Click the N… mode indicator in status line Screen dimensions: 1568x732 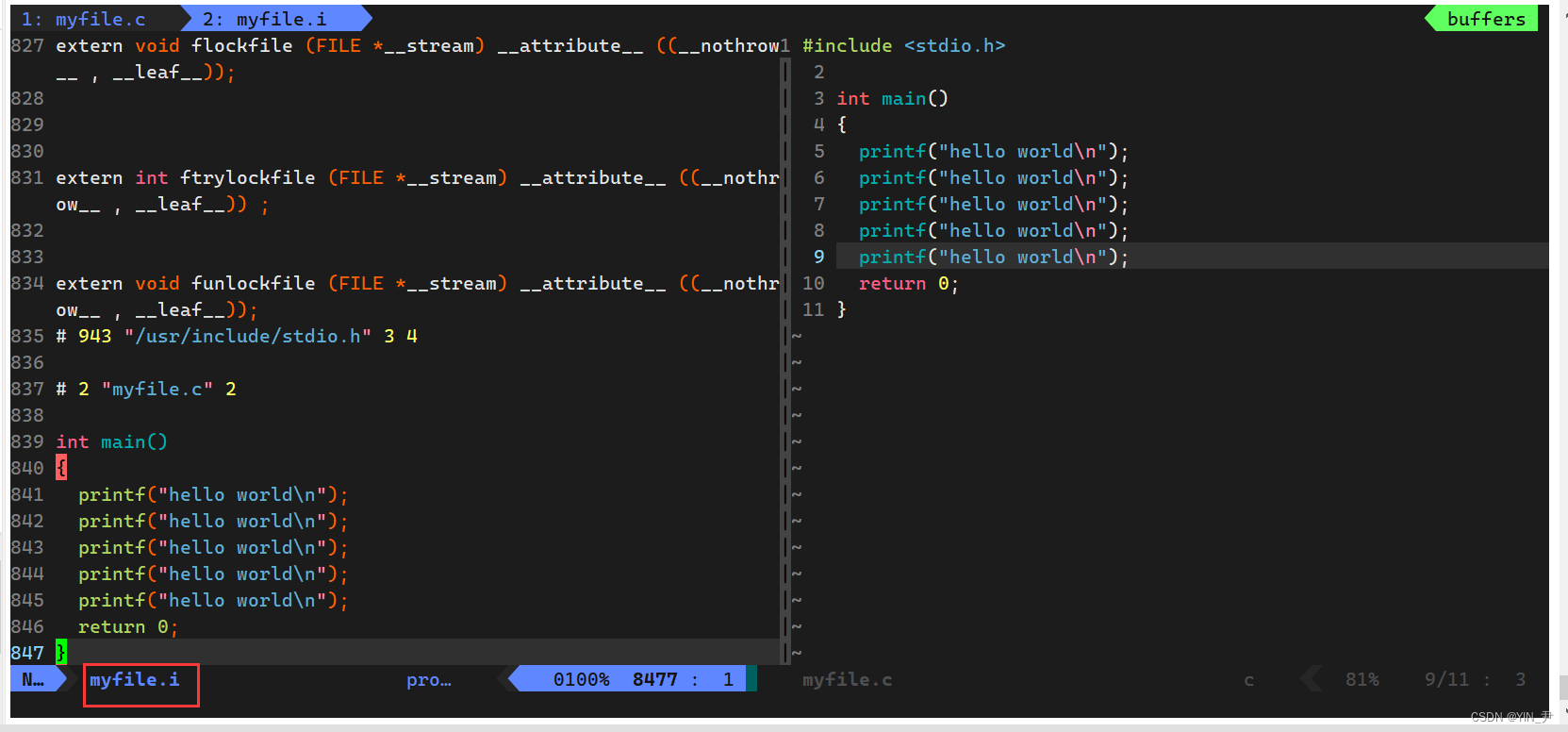click(33, 679)
